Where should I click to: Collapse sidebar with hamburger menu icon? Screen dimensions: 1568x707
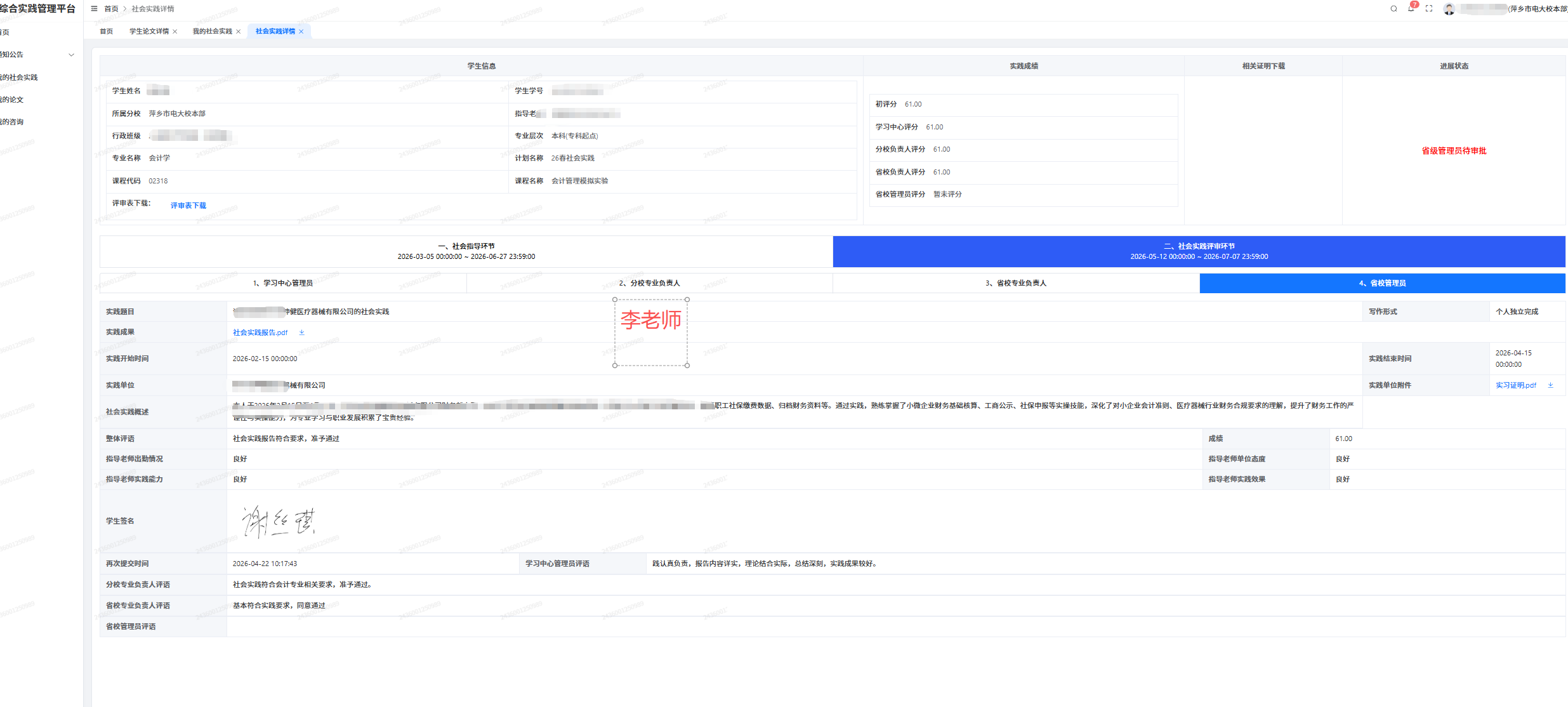coord(94,9)
